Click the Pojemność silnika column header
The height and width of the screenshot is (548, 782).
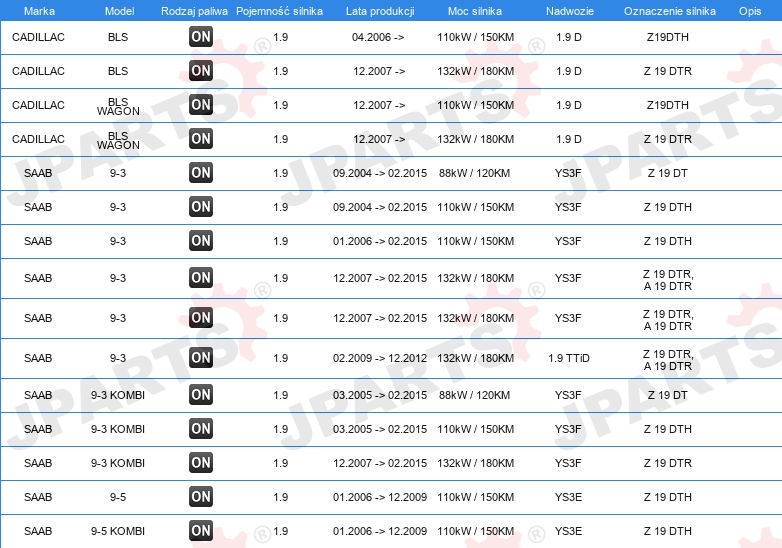point(279,11)
